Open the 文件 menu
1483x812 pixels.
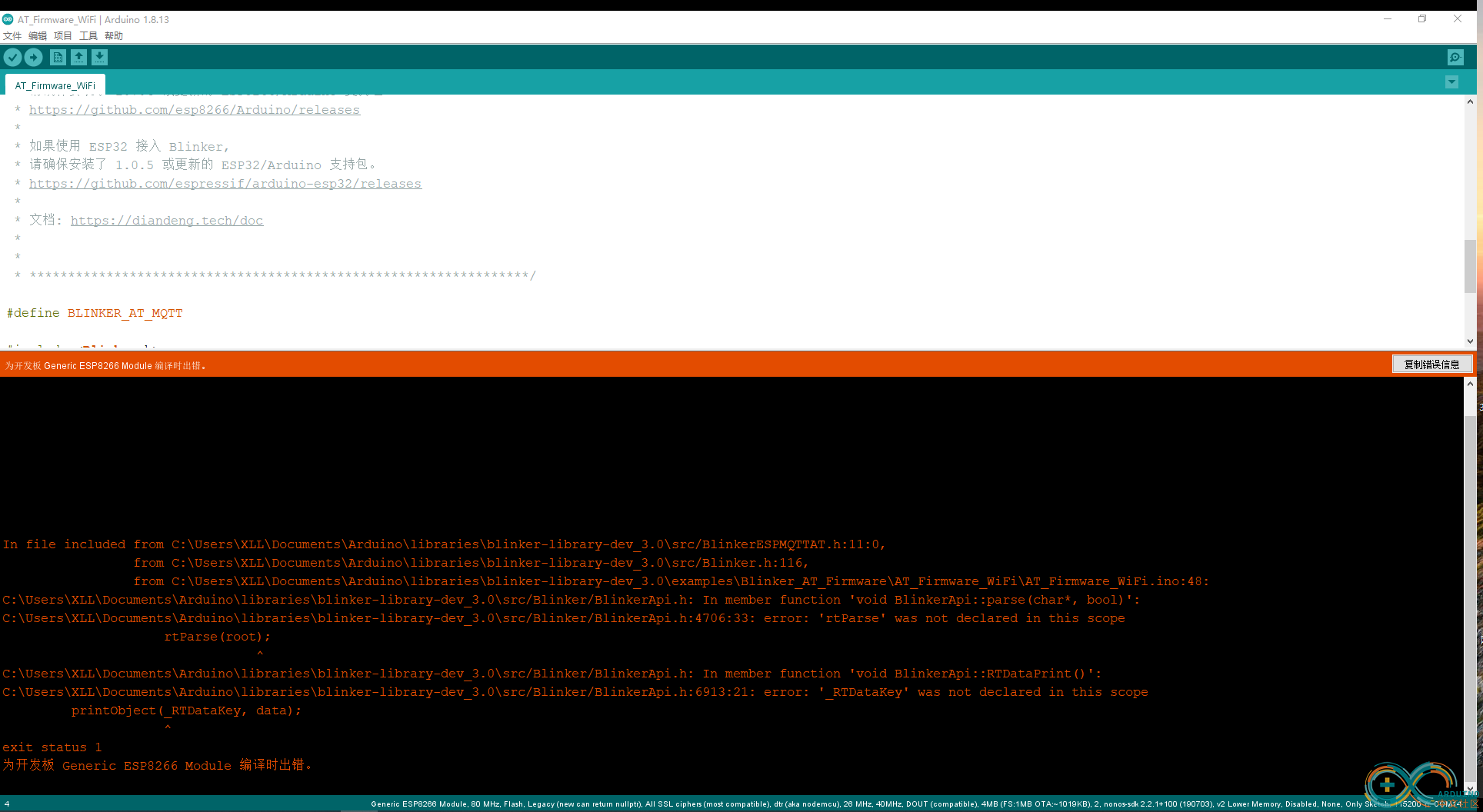coord(12,35)
